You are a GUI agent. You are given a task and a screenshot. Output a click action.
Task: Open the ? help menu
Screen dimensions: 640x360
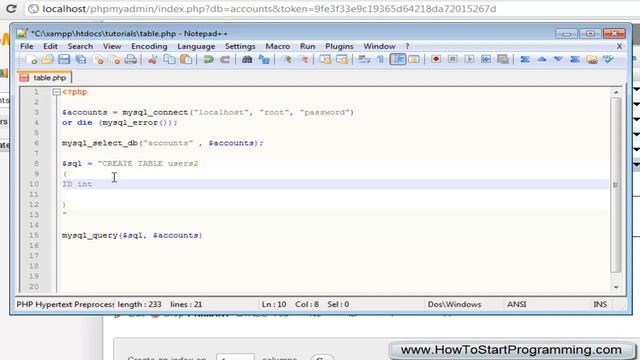pyautogui.click(x=407, y=46)
